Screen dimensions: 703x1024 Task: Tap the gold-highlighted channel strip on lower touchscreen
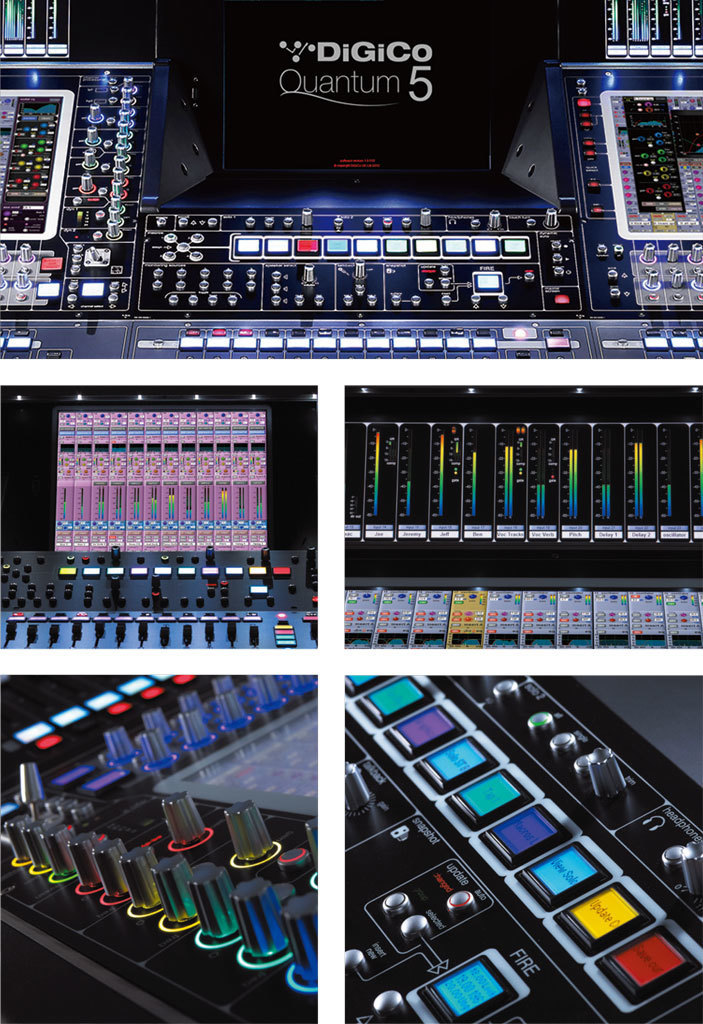[x=468, y=618]
